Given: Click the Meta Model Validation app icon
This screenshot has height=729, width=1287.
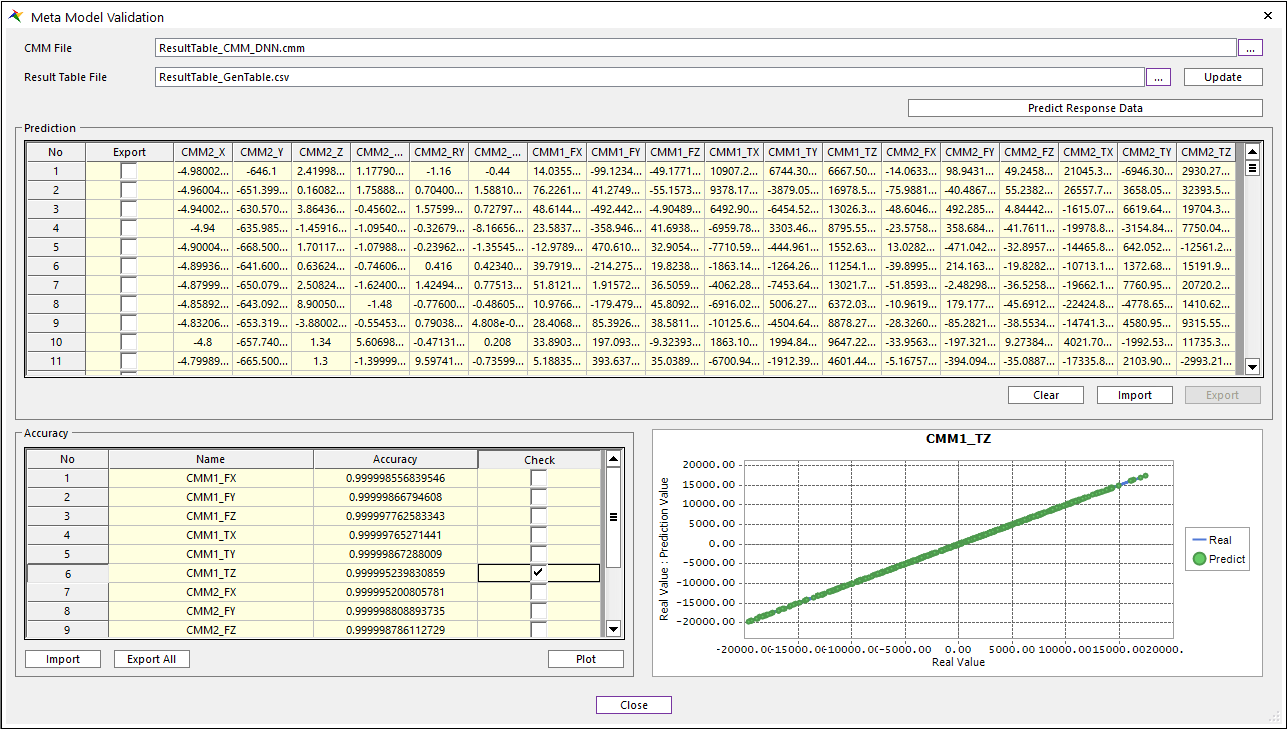Looking at the screenshot, I should click(15, 17).
